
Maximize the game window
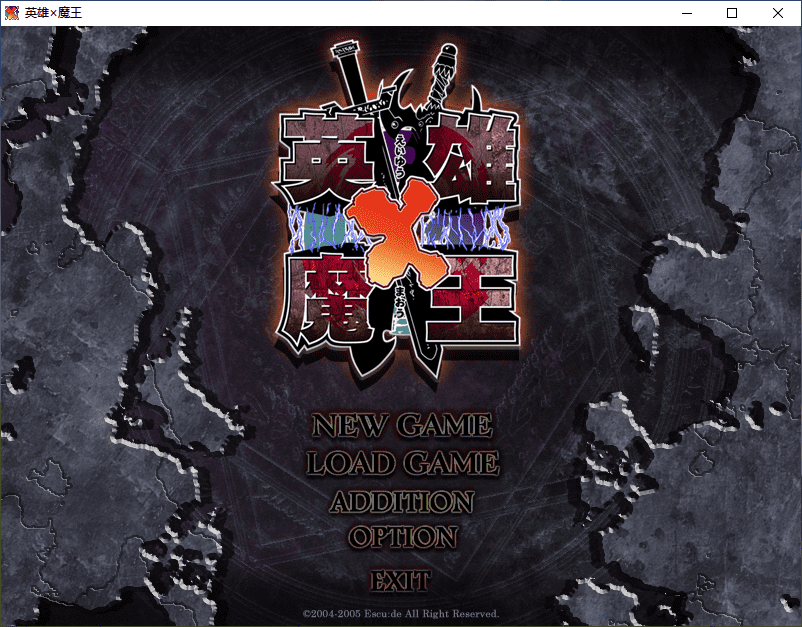[x=732, y=13]
